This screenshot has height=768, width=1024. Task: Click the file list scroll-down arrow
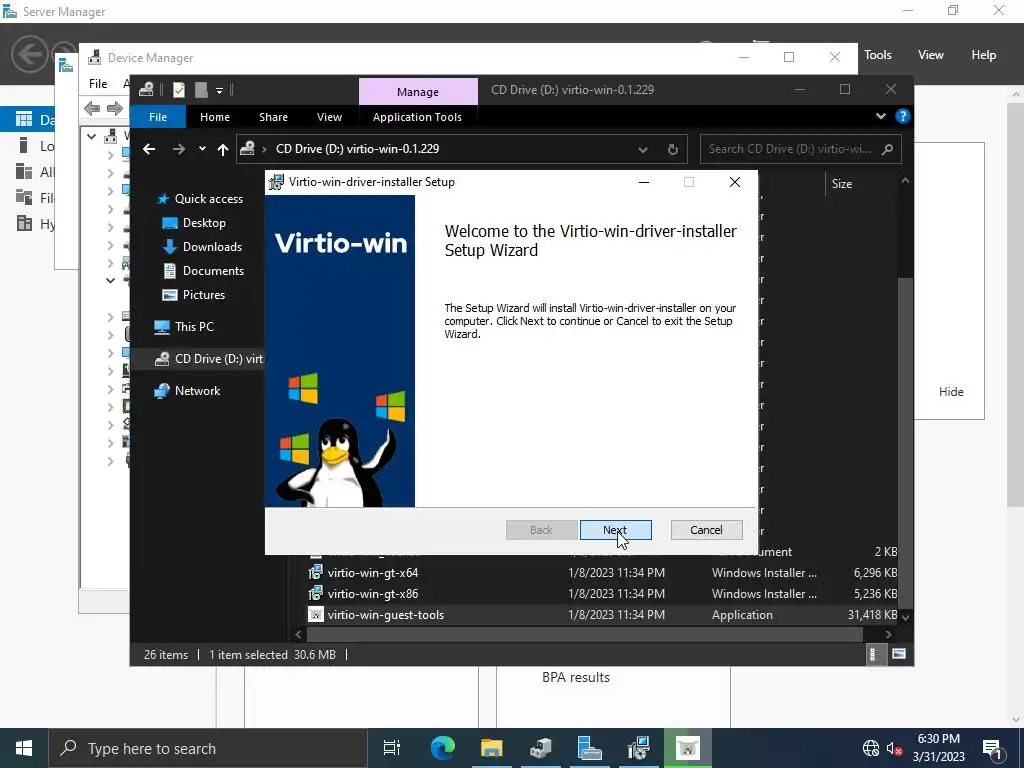click(x=905, y=616)
